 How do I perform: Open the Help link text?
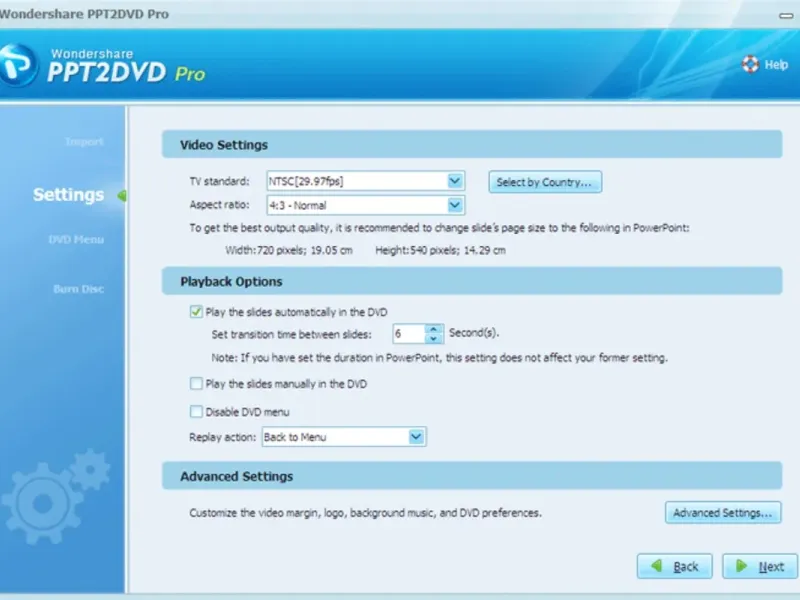tap(776, 65)
